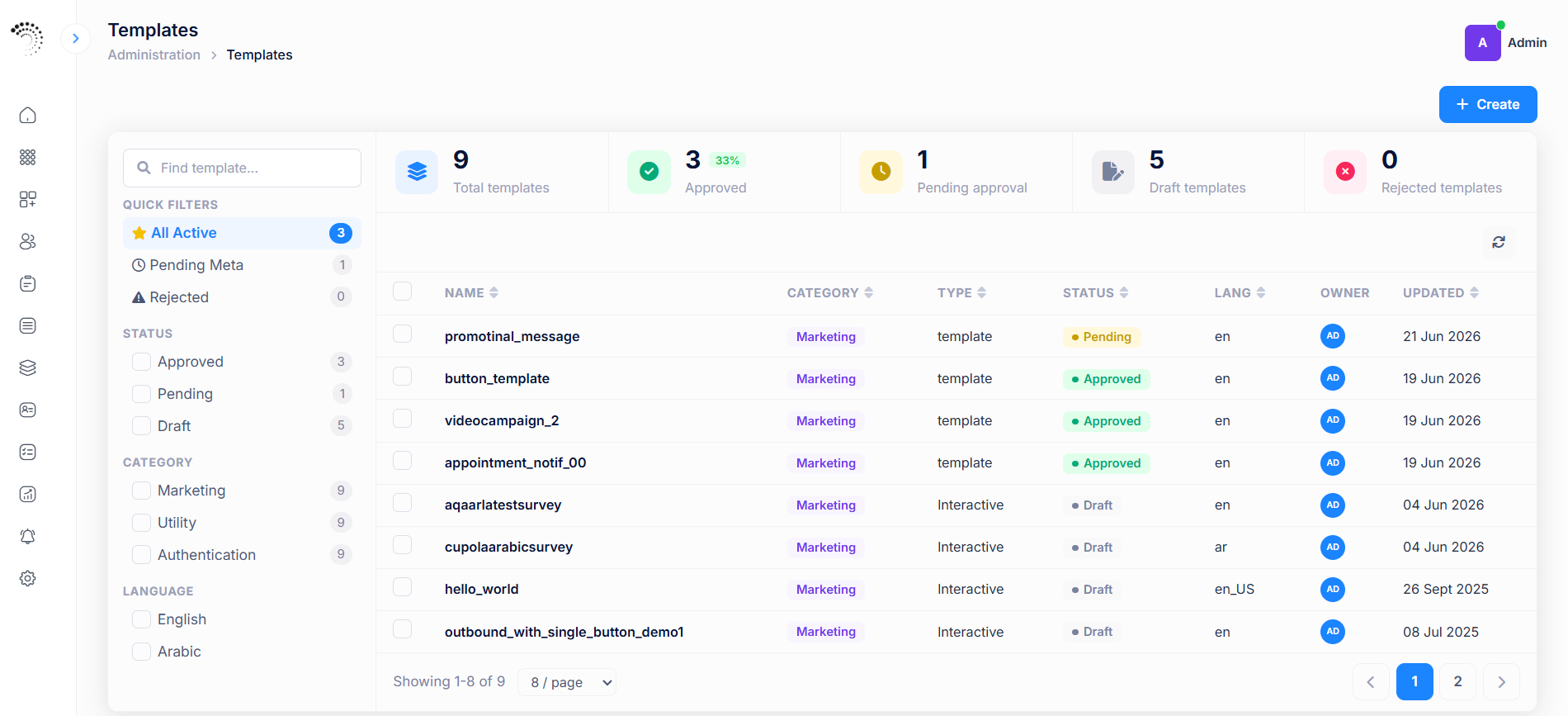This screenshot has width=1568, height=716.
Task: Focus the Find template search field
Action: pos(242,168)
